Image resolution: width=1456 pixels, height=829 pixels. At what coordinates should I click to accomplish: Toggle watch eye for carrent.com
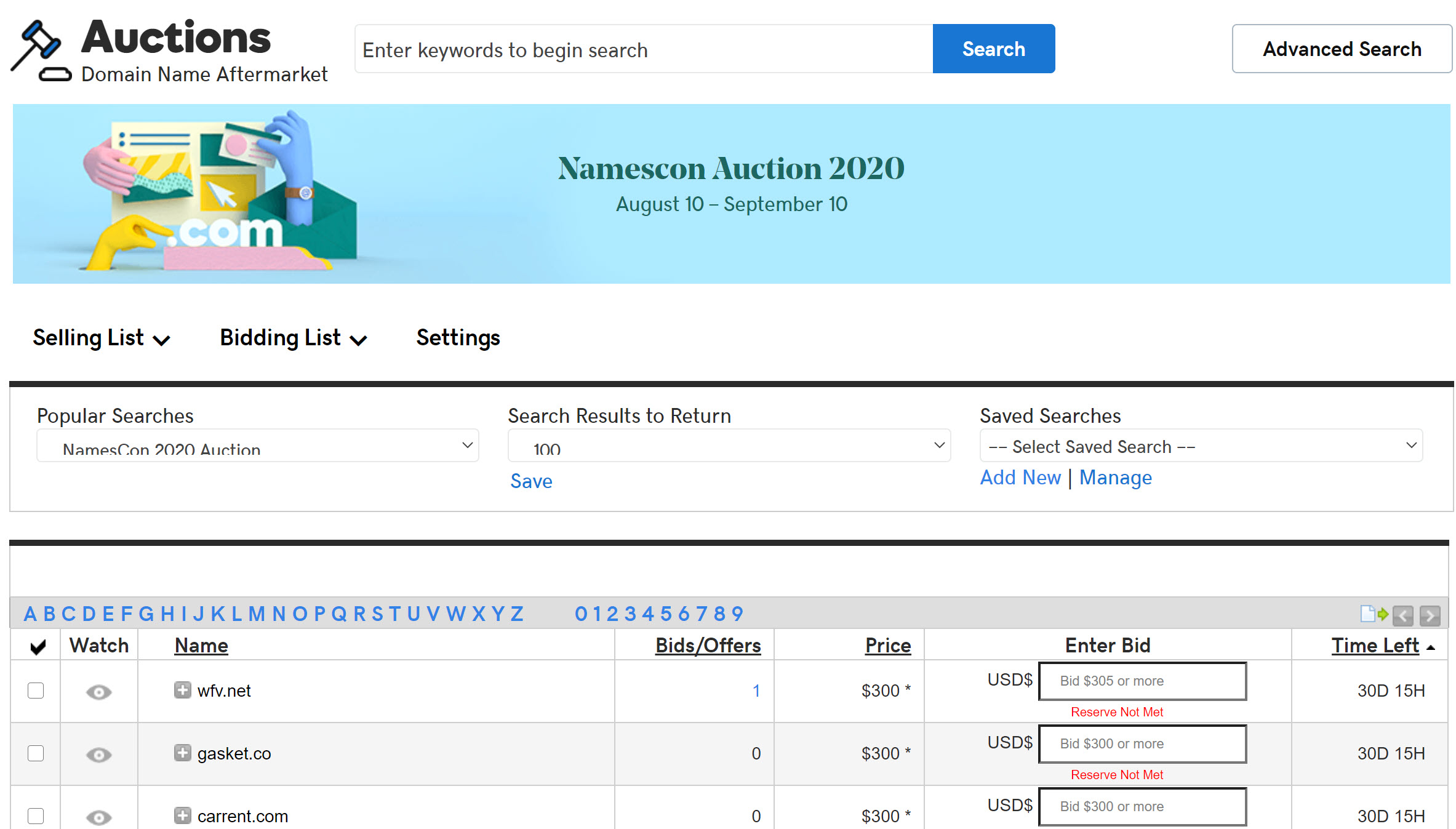point(98,817)
